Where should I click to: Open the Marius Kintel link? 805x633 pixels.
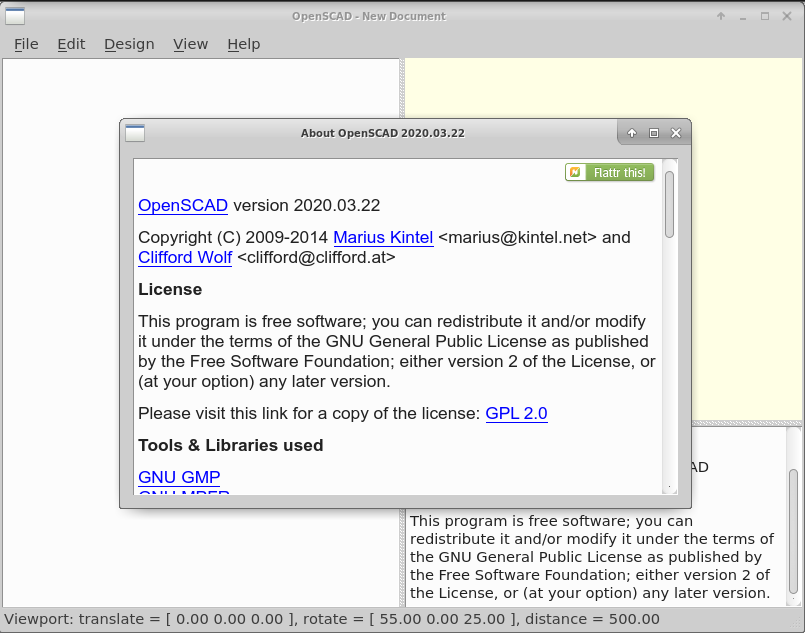click(x=383, y=237)
